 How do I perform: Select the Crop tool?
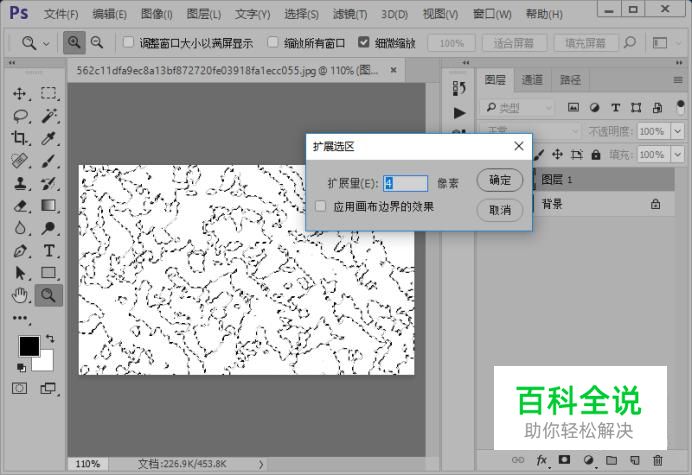19,138
